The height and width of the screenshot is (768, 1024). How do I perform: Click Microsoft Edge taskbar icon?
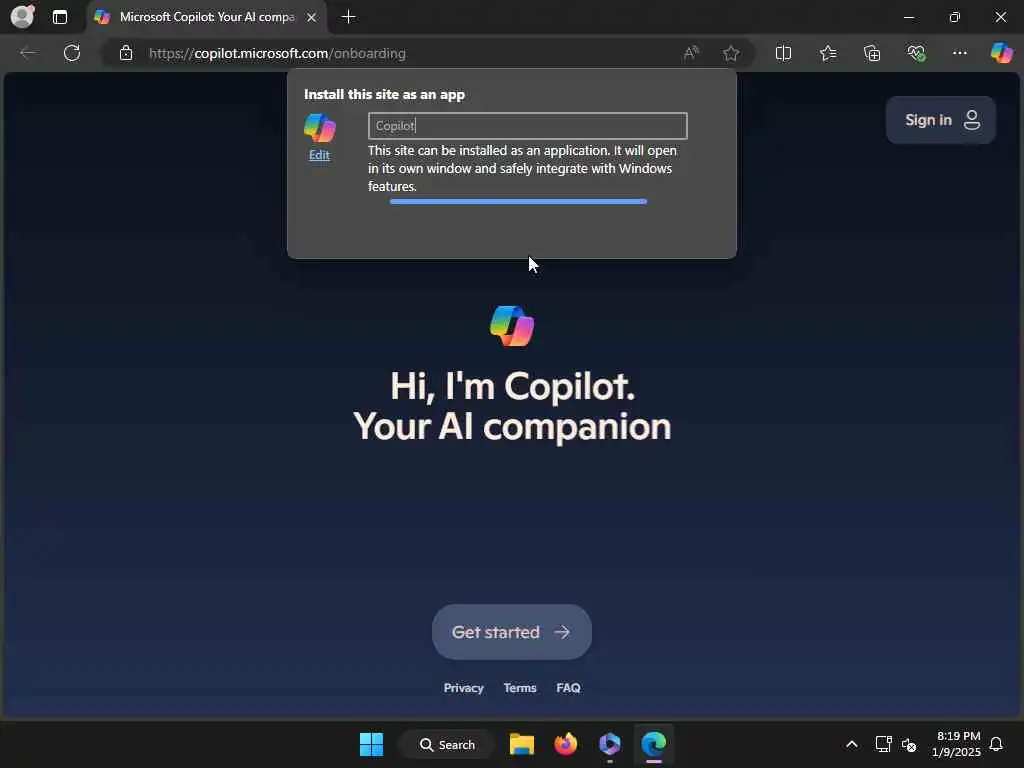coord(654,744)
